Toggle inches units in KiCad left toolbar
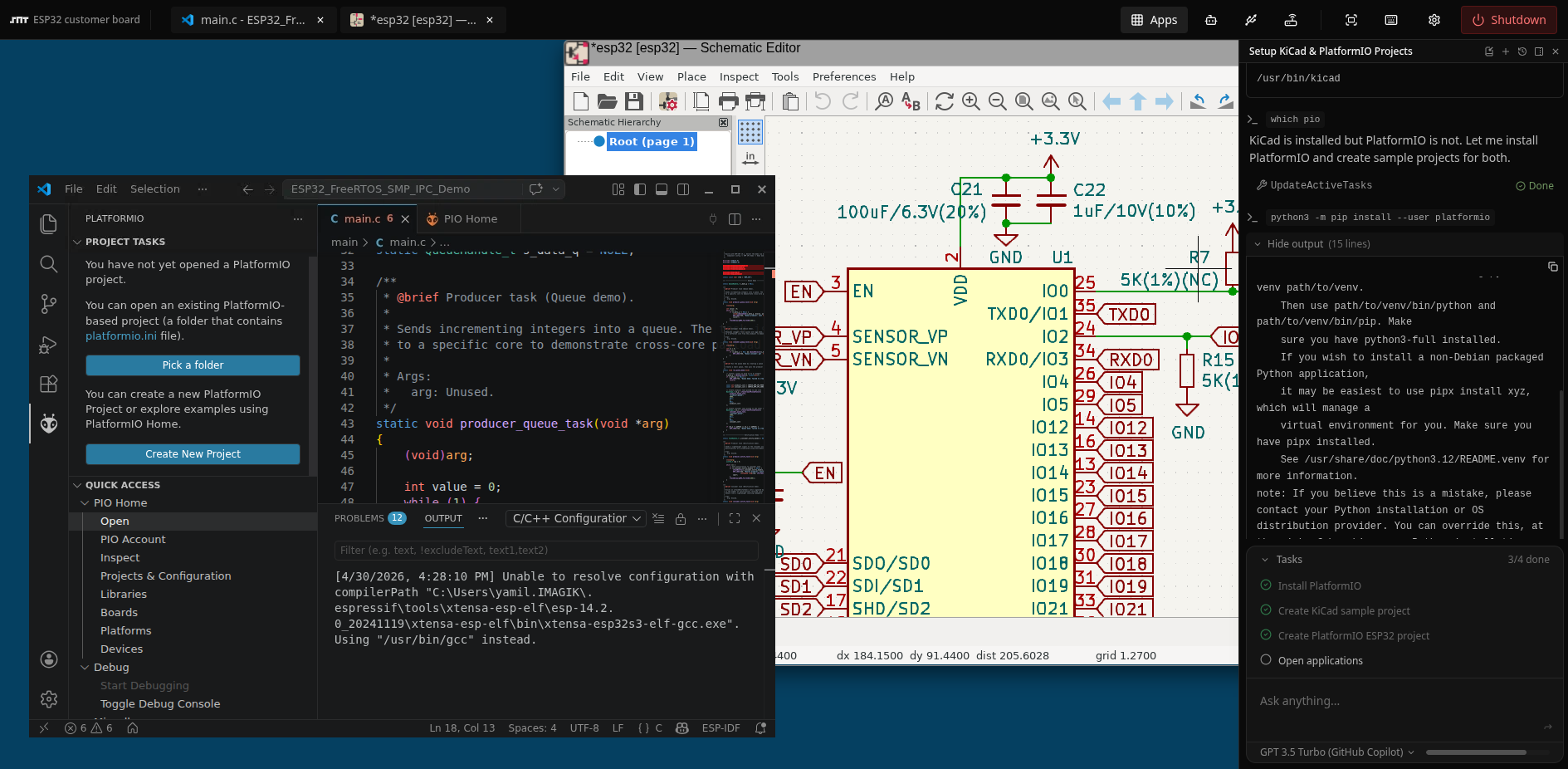 pos(750,158)
